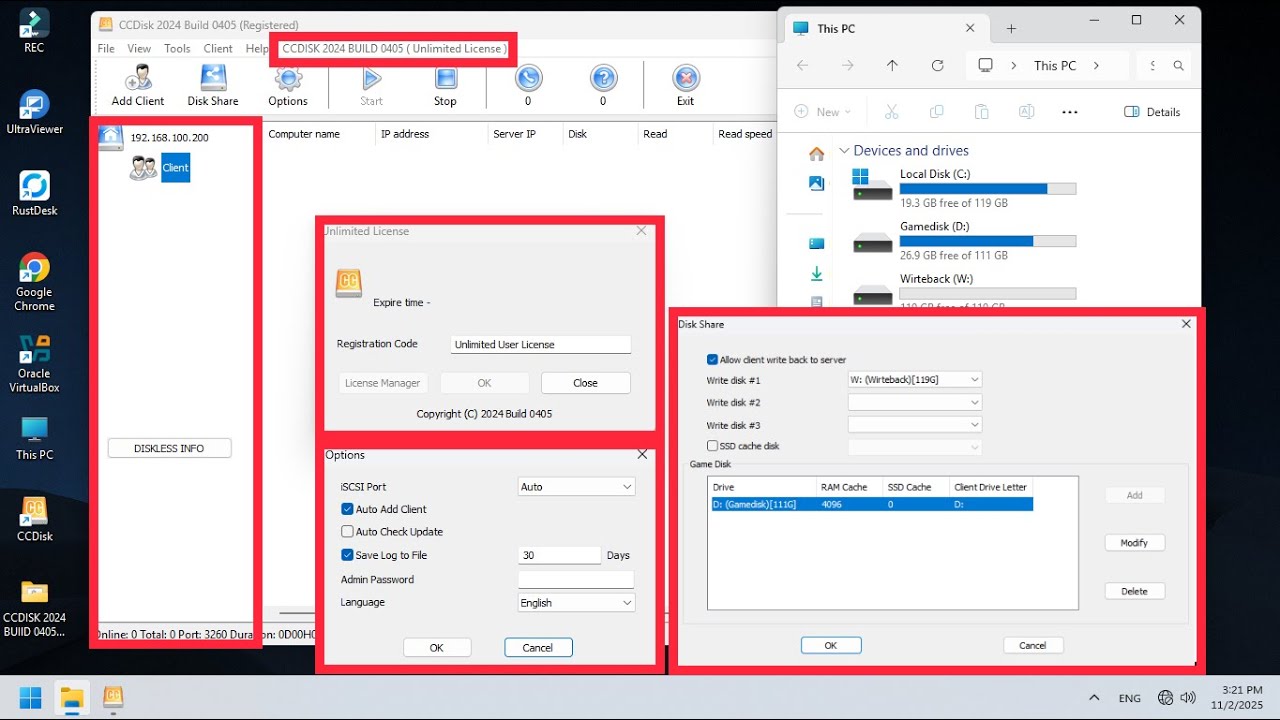Click the DISKLESS INFO button
Screen dimensions: 1280x720
pyautogui.click(x=169, y=449)
